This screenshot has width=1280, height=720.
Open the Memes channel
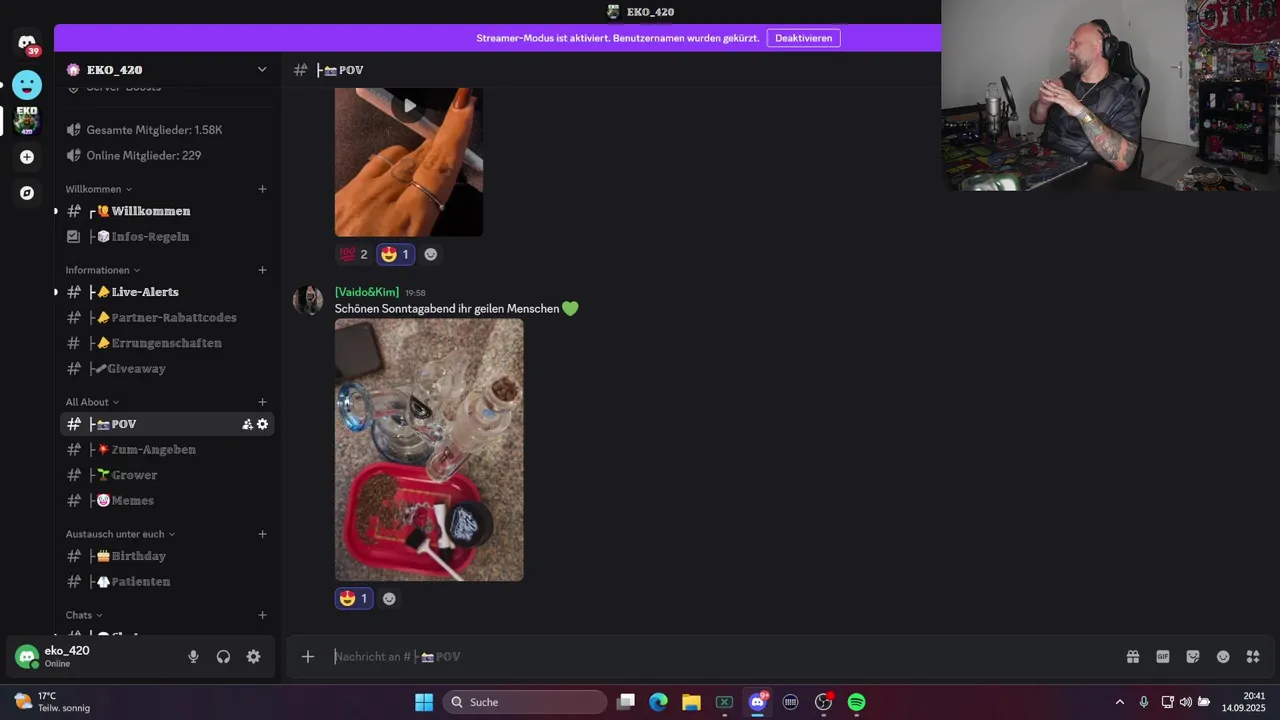pos(167,501)
